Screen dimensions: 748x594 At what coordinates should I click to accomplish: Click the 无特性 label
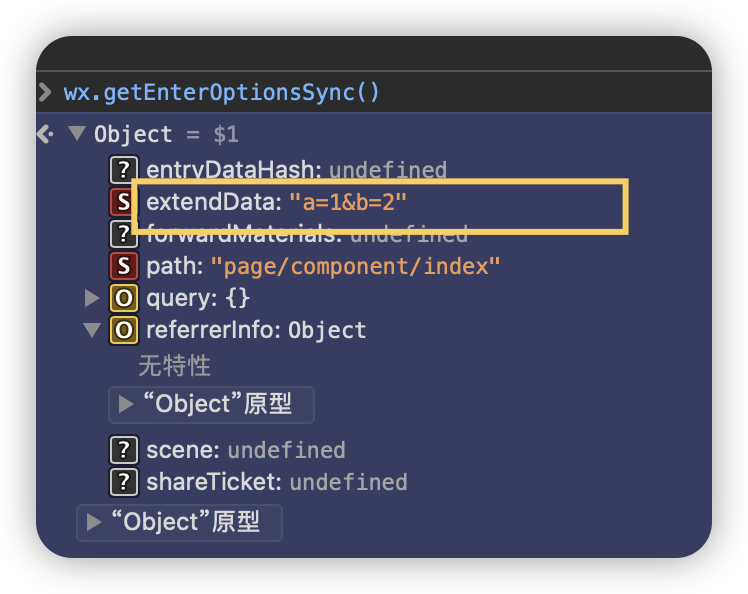click(x=175, y=366)
